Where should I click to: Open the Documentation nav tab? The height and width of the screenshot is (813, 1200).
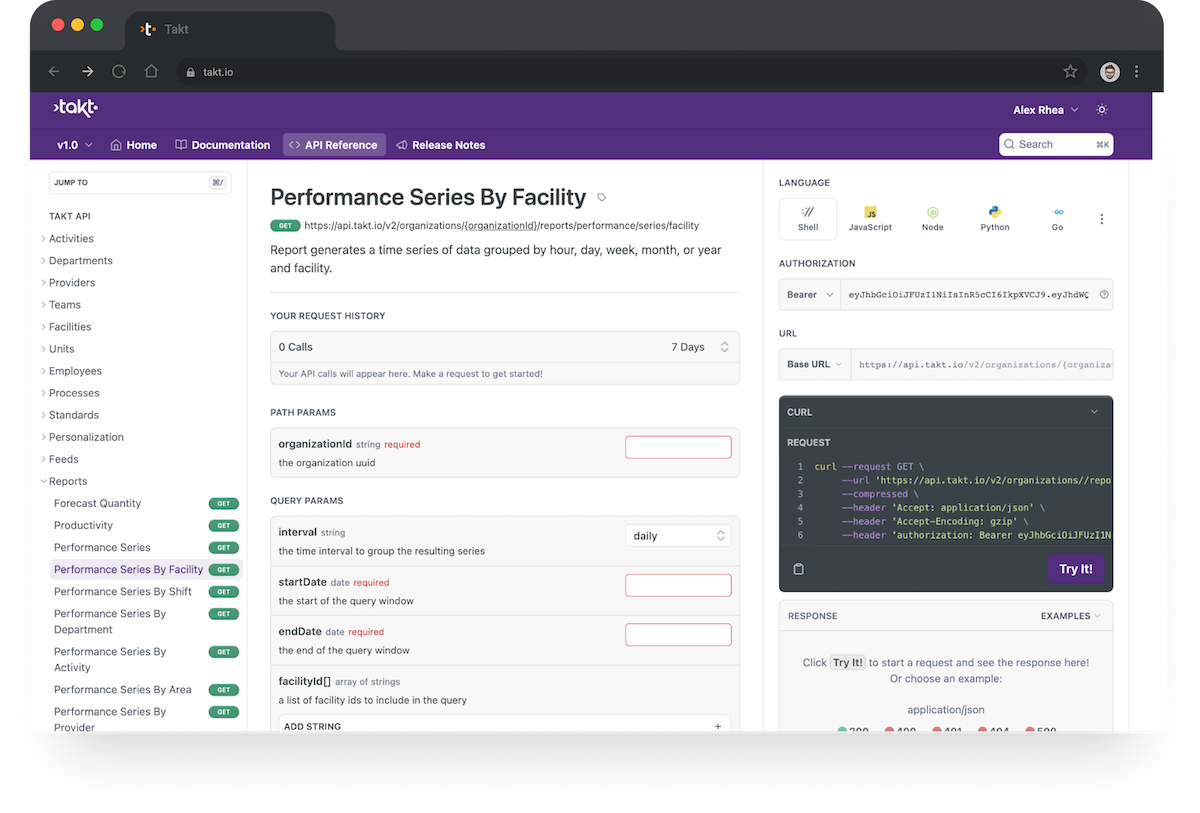click(223, 145)
